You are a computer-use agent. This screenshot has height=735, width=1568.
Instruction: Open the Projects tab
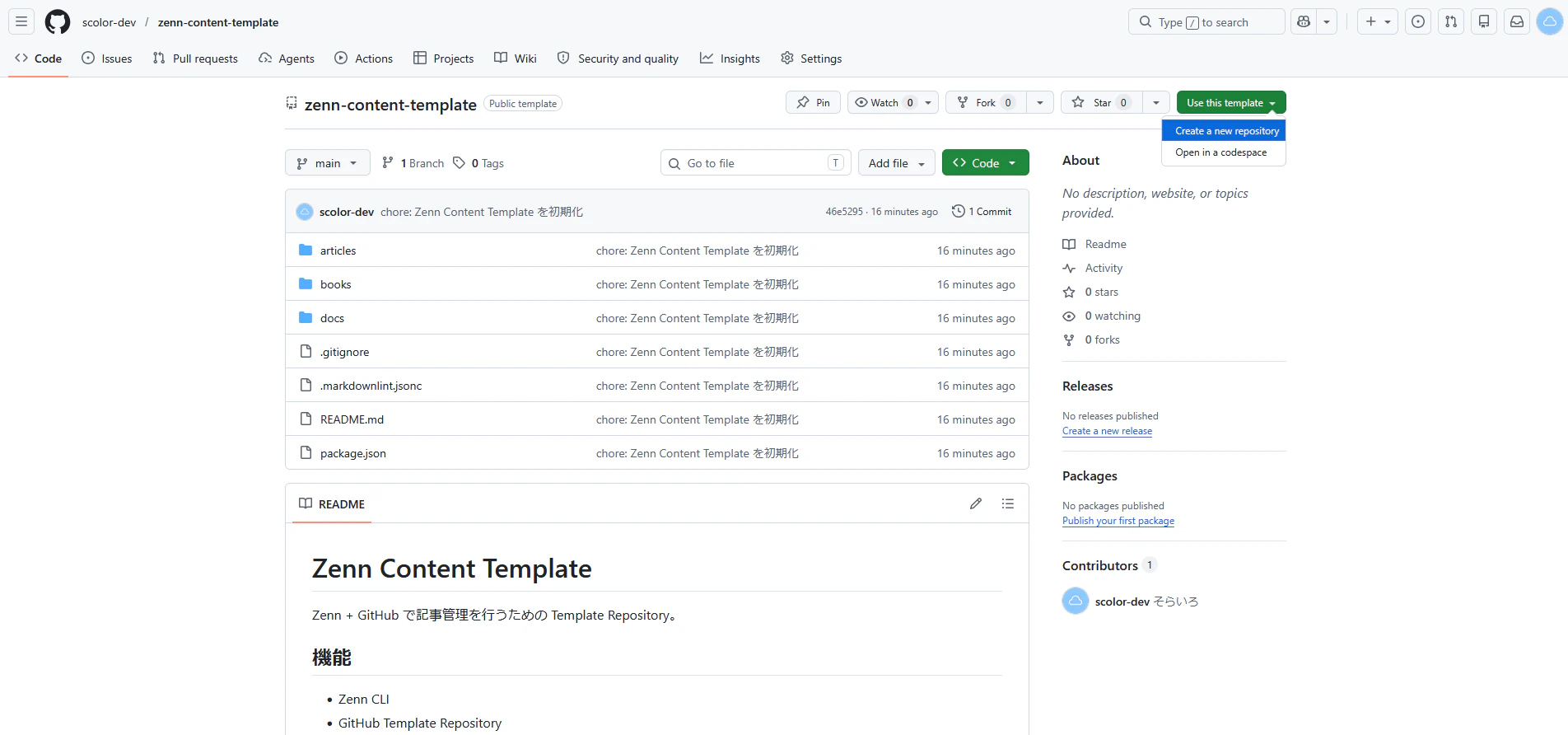tap(443, 59)
